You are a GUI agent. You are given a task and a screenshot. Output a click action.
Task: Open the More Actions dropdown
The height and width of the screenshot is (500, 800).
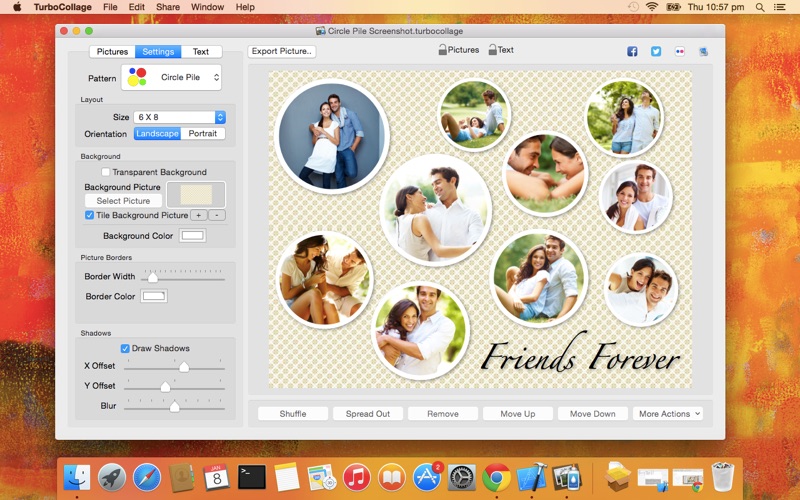click(668, 414)
